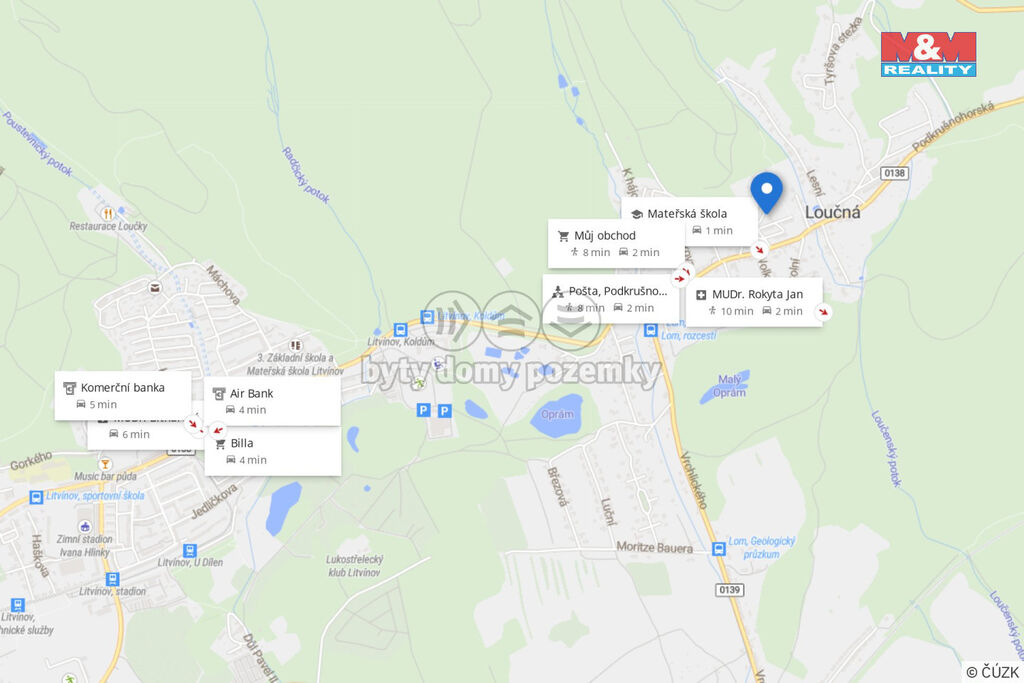The image size is (1024, 683).
Task: Open the Můj obchod info card
Action: click(616, 244)
